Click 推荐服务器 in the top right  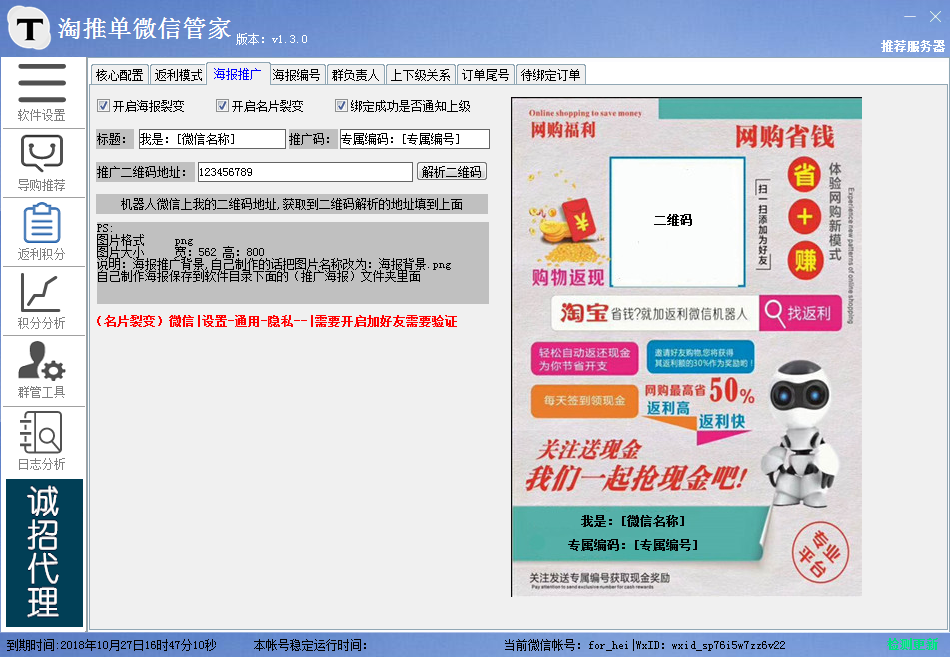click(912, 46)
